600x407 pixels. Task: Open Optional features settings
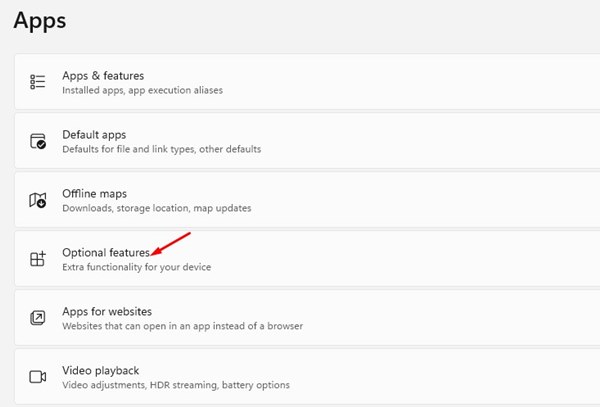pos(307,259)
